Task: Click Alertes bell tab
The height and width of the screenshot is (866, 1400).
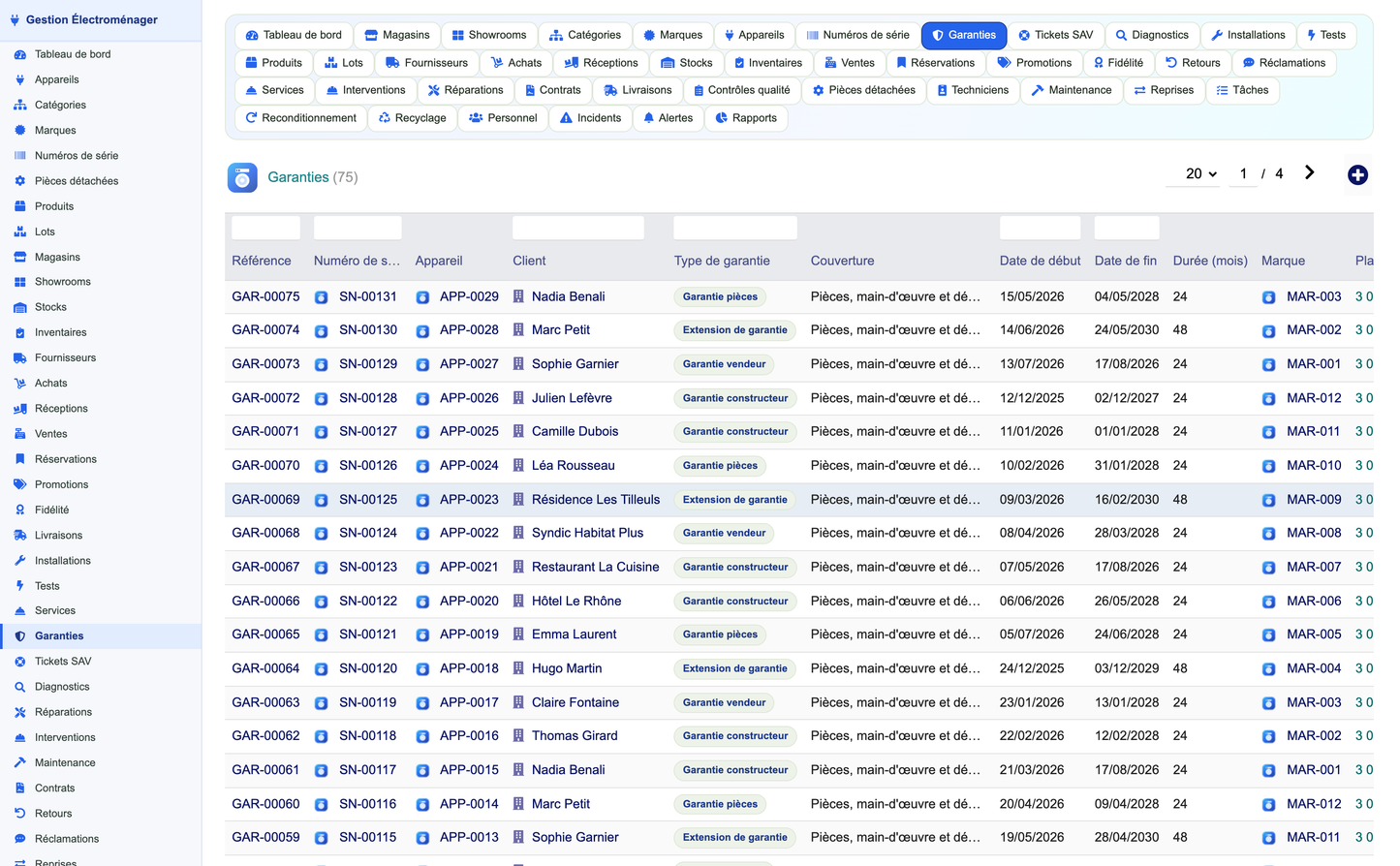Action: [668, 118]
